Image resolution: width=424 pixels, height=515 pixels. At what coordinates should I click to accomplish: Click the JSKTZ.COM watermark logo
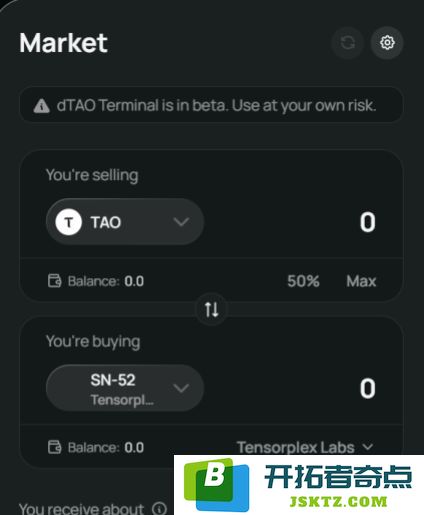[x=299, y=485]
